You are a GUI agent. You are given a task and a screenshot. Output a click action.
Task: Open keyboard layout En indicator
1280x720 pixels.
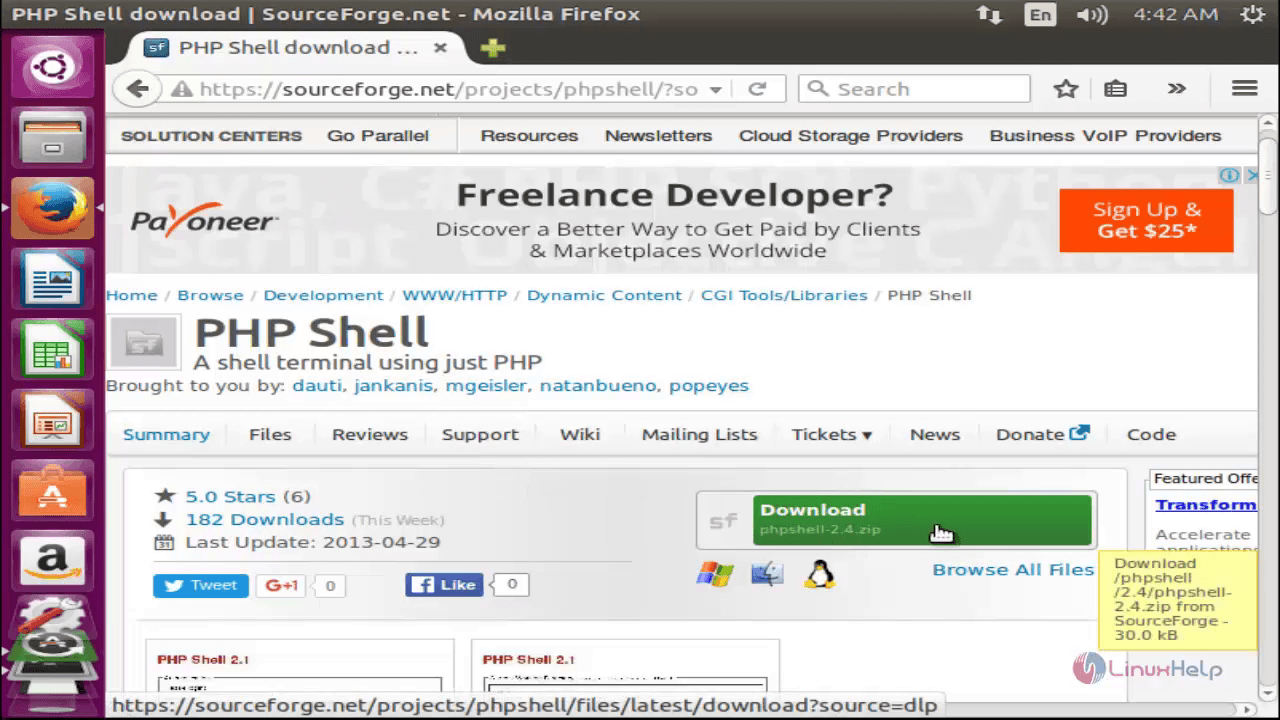[x=1041, y=15]
